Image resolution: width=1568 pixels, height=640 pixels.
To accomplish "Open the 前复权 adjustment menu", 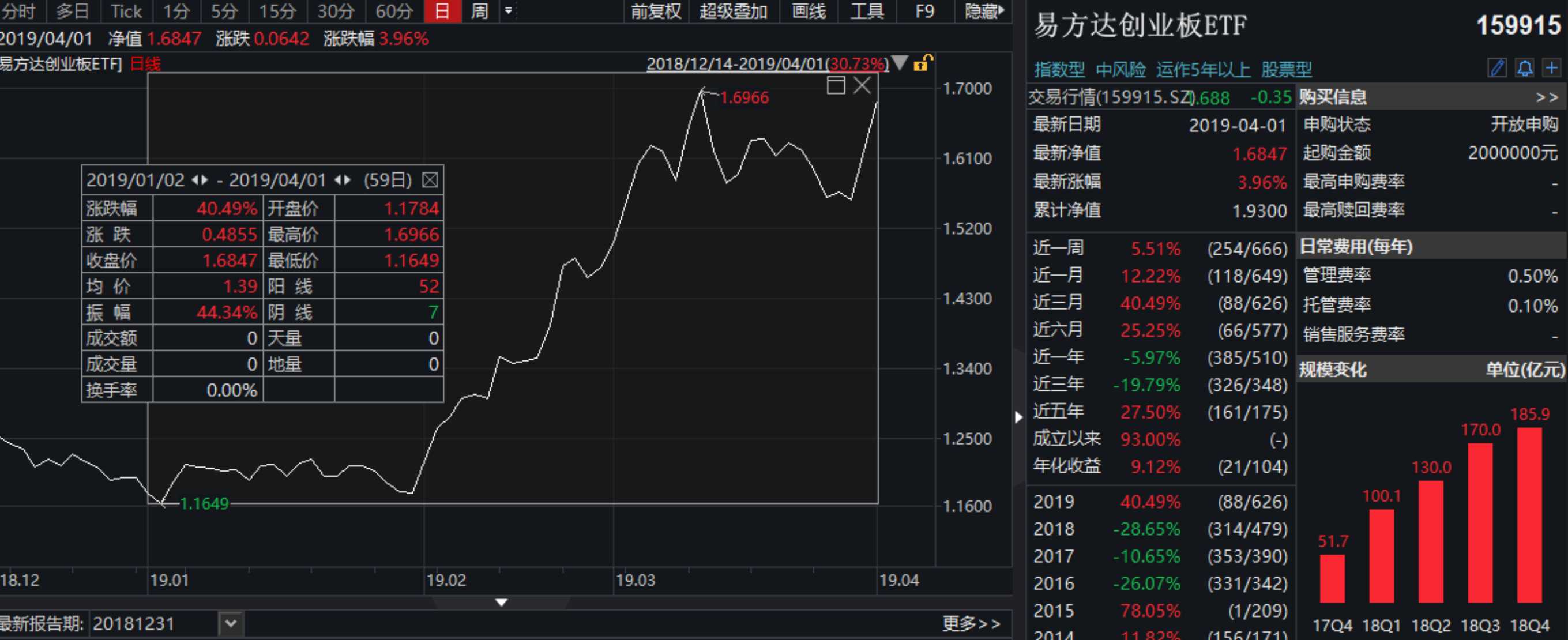I will (656, 11).
